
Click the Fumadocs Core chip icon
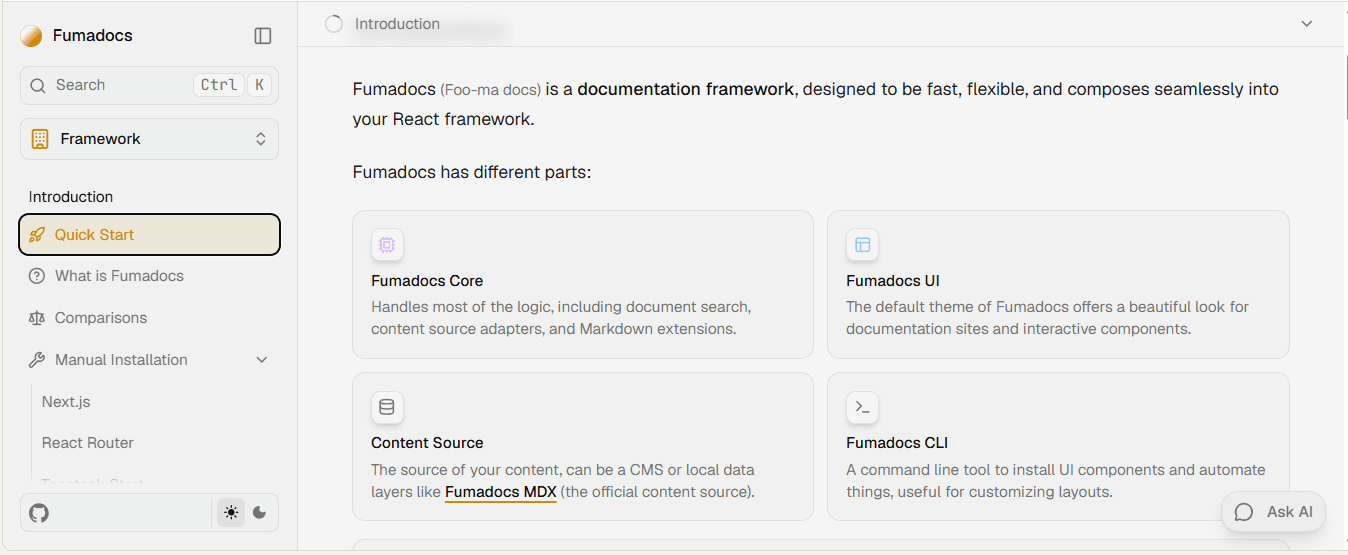tap(387, 245)
